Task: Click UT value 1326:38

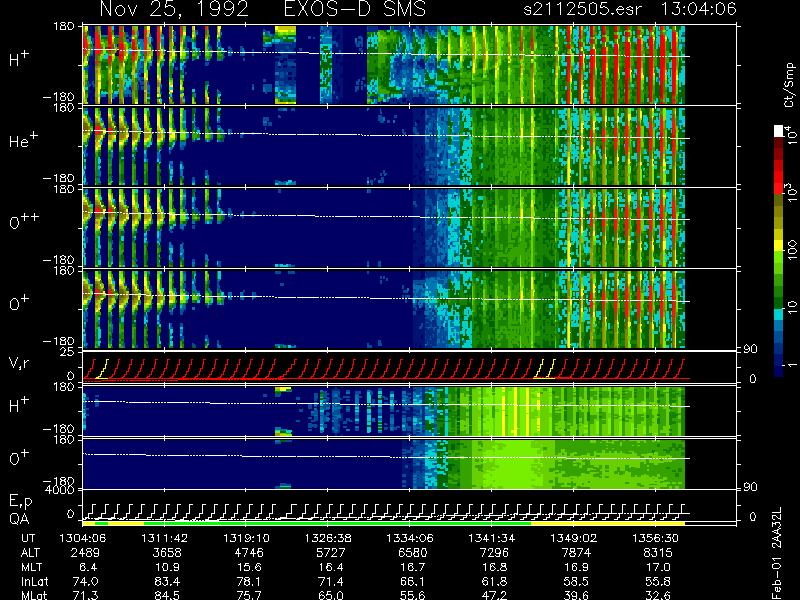Action: [328, 538]
